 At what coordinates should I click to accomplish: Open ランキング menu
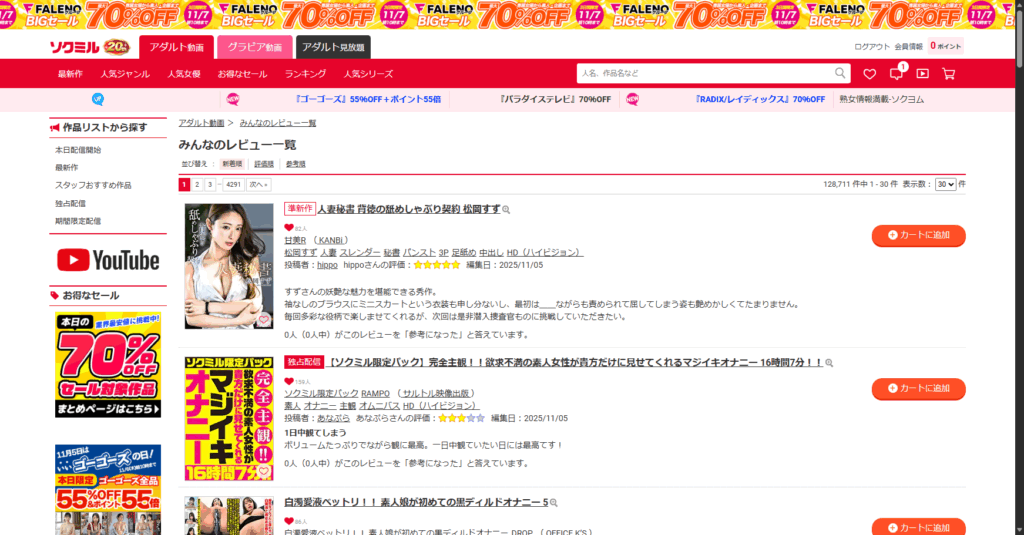click(305, 74)
